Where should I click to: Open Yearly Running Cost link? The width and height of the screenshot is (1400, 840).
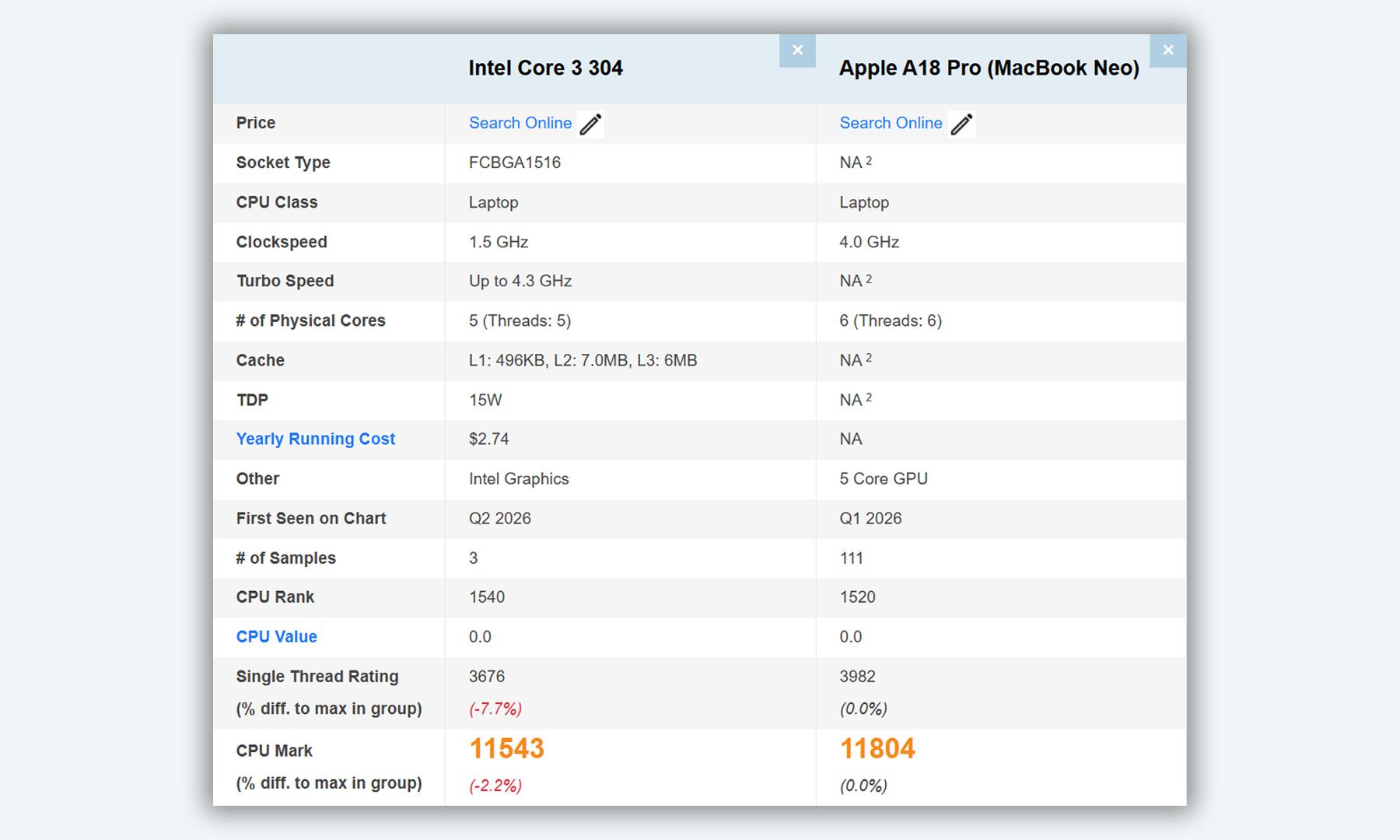[x=316, y=439]
